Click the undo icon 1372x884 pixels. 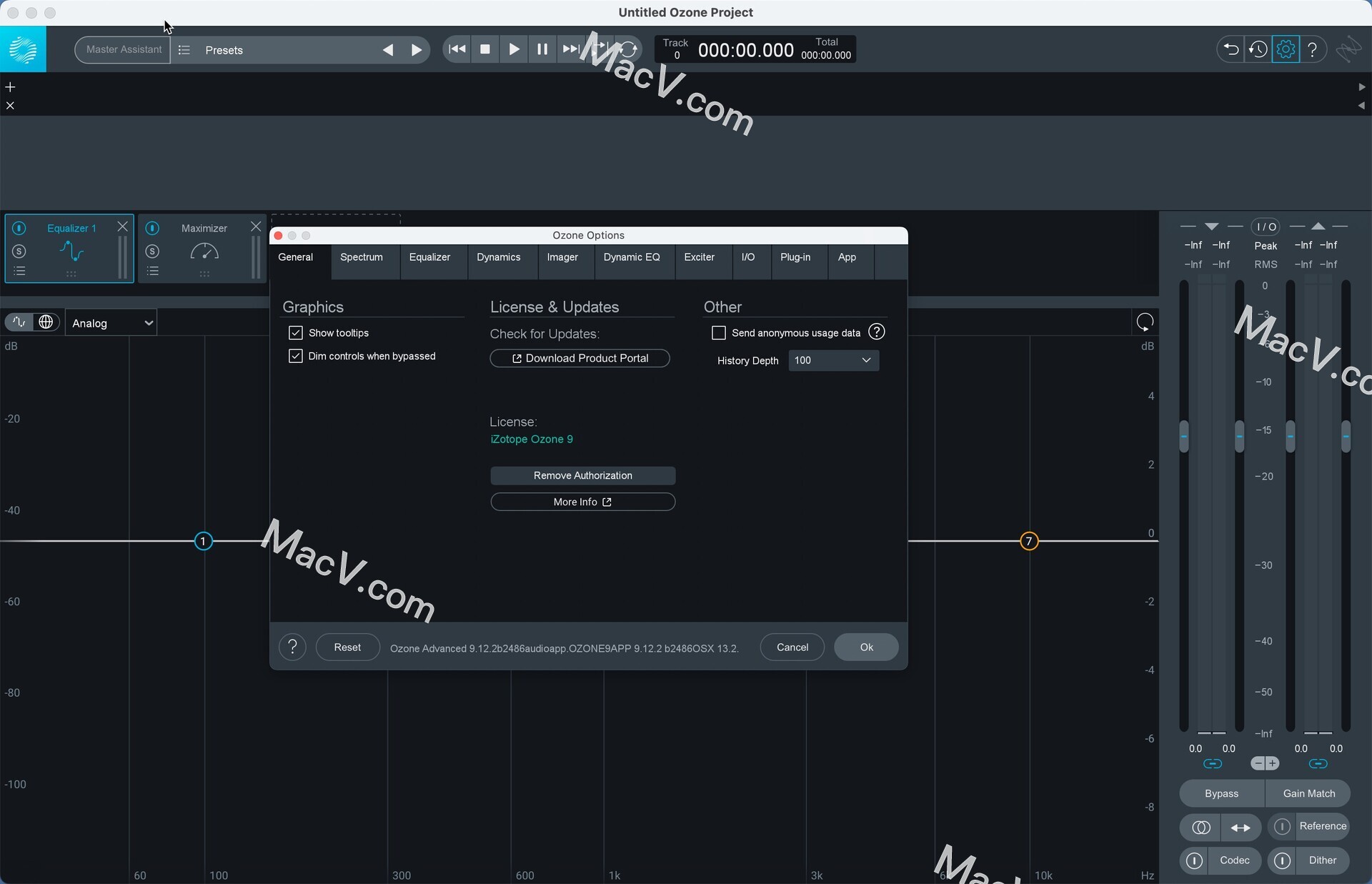tap(1231, 49)
